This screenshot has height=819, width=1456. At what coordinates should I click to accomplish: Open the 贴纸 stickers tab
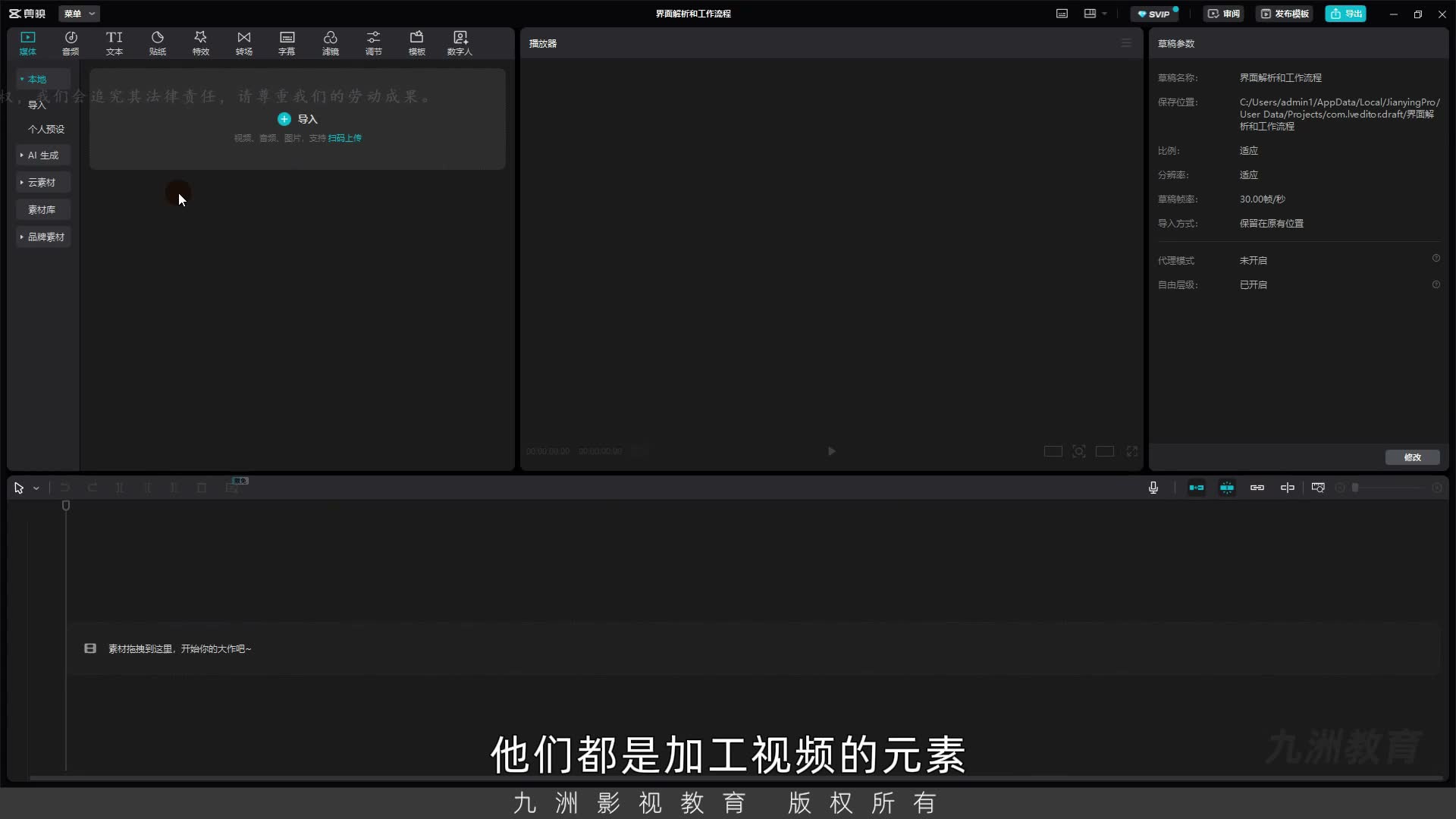tap(158, 43)
